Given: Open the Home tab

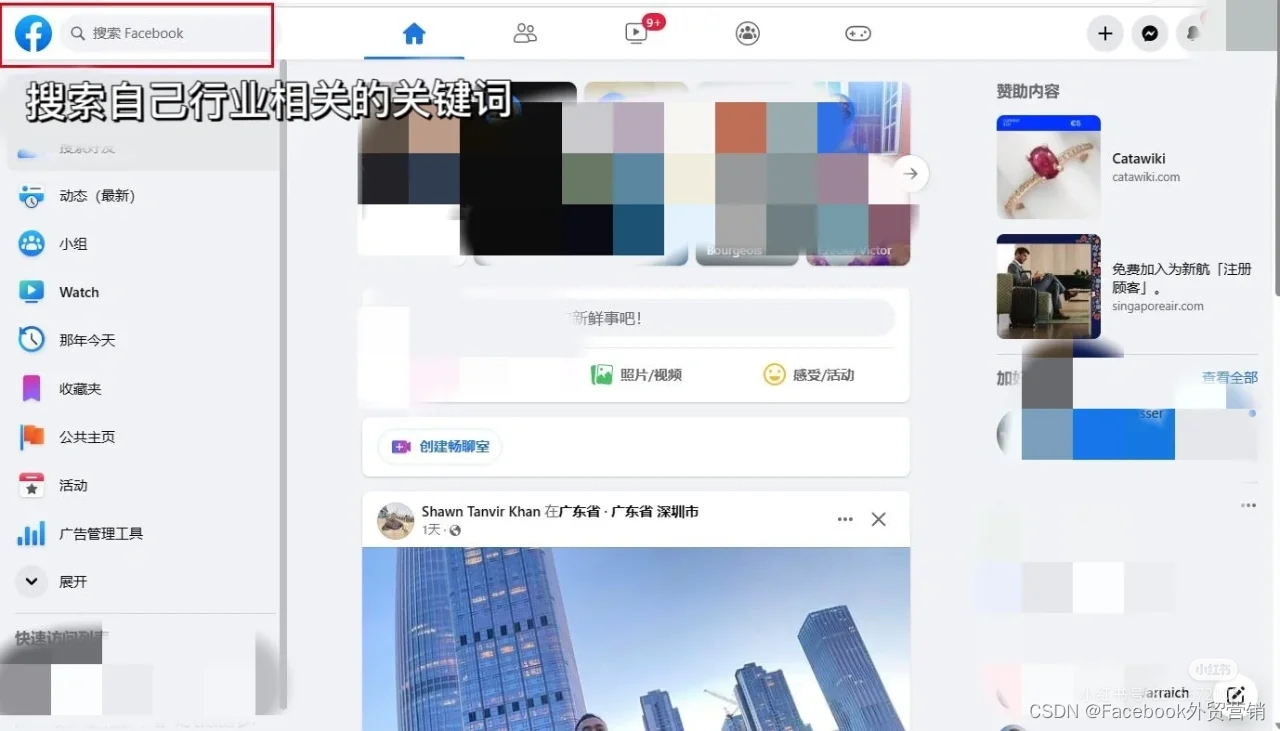Looking at the screenshot, I should [414, 34].
